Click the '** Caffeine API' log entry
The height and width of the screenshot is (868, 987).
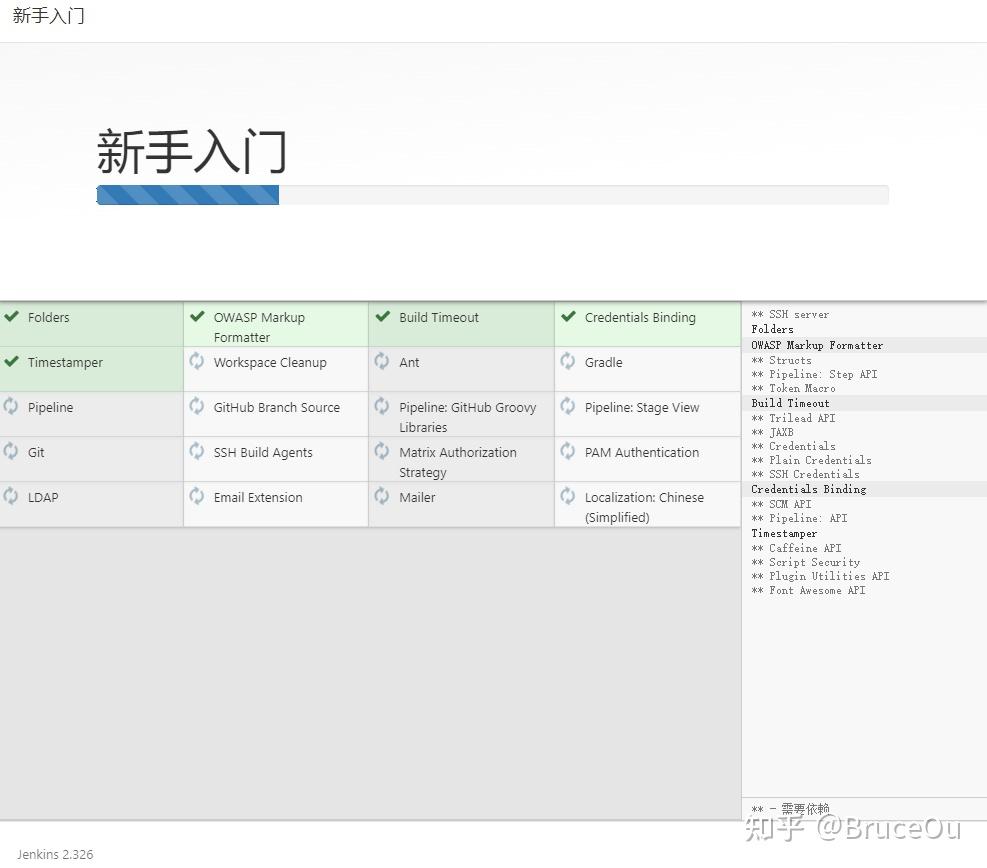(x=796, y=548)
